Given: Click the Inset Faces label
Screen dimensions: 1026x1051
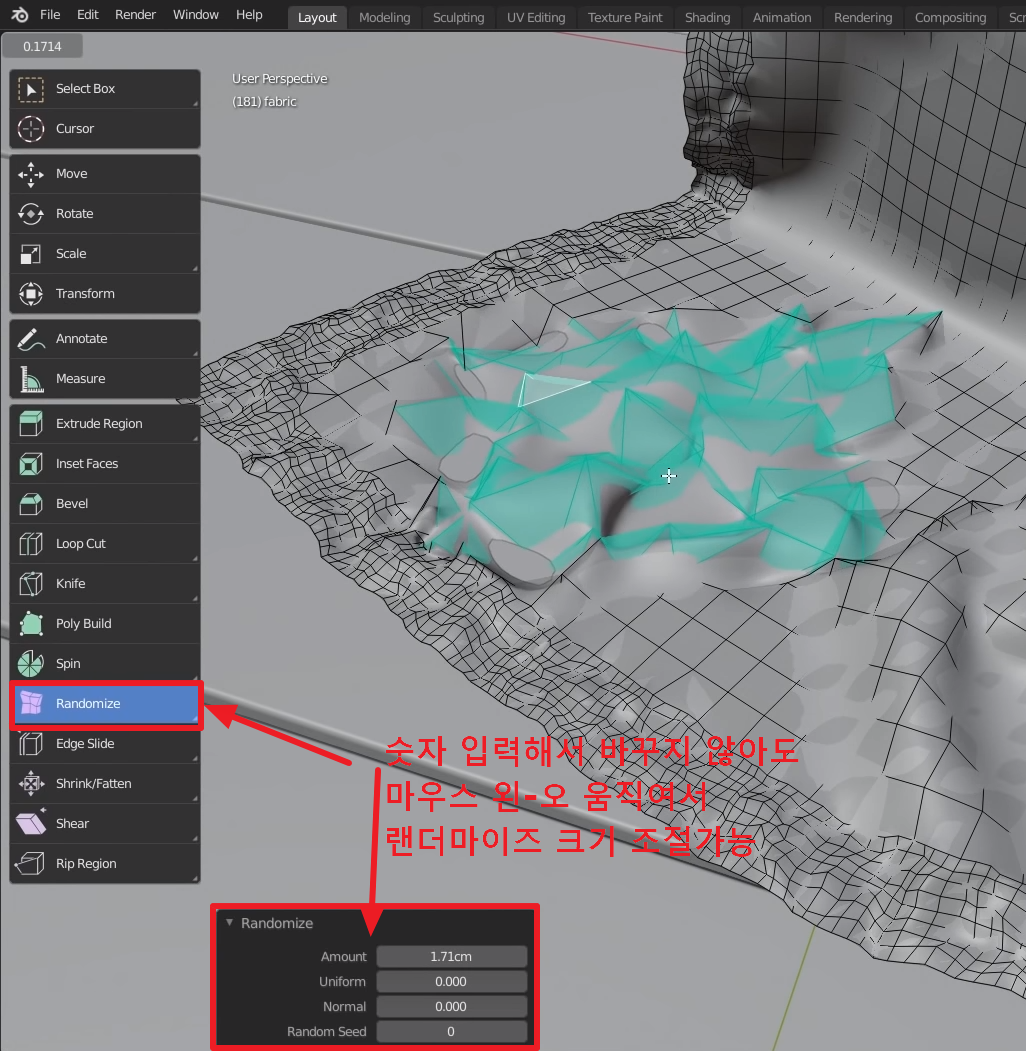Looking at the screenshot, I should (x=87, y=464).
